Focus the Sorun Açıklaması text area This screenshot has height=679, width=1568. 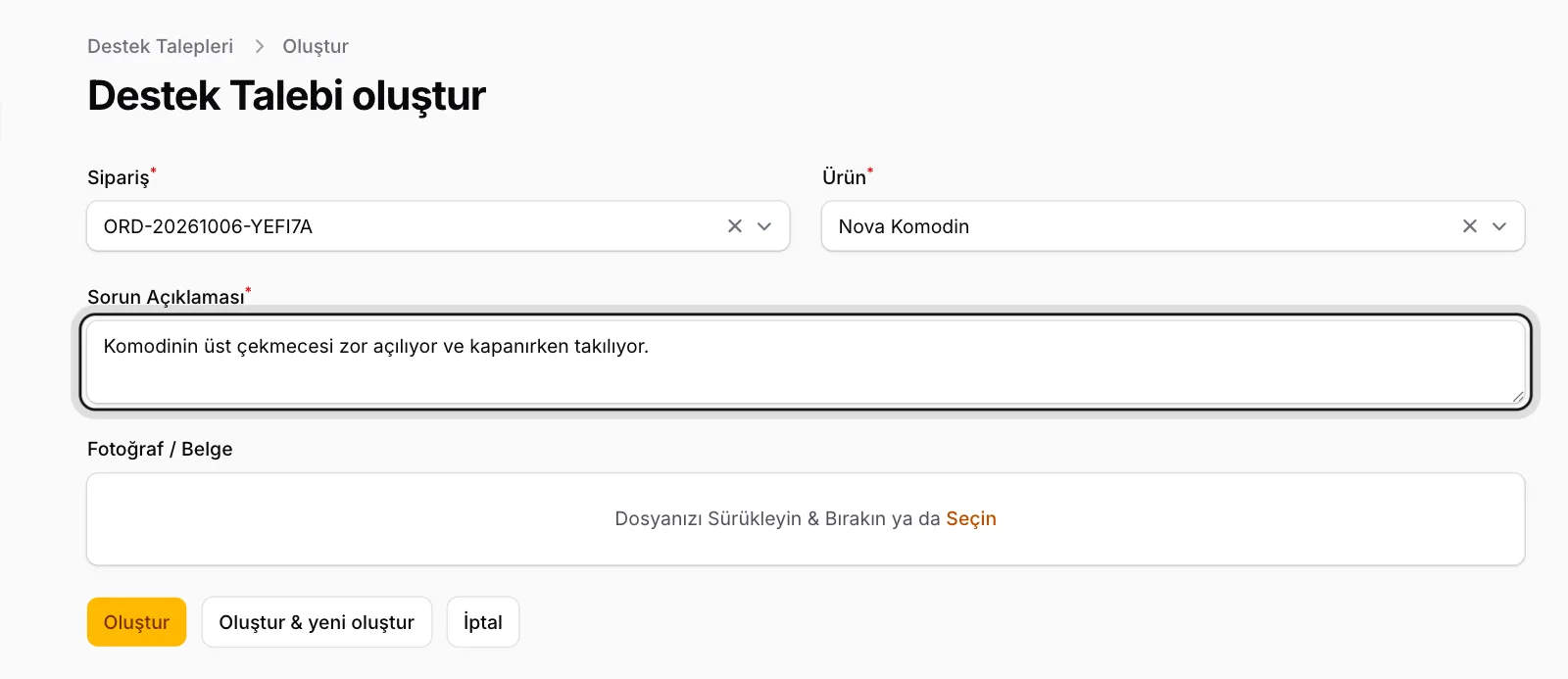point(806,363)
